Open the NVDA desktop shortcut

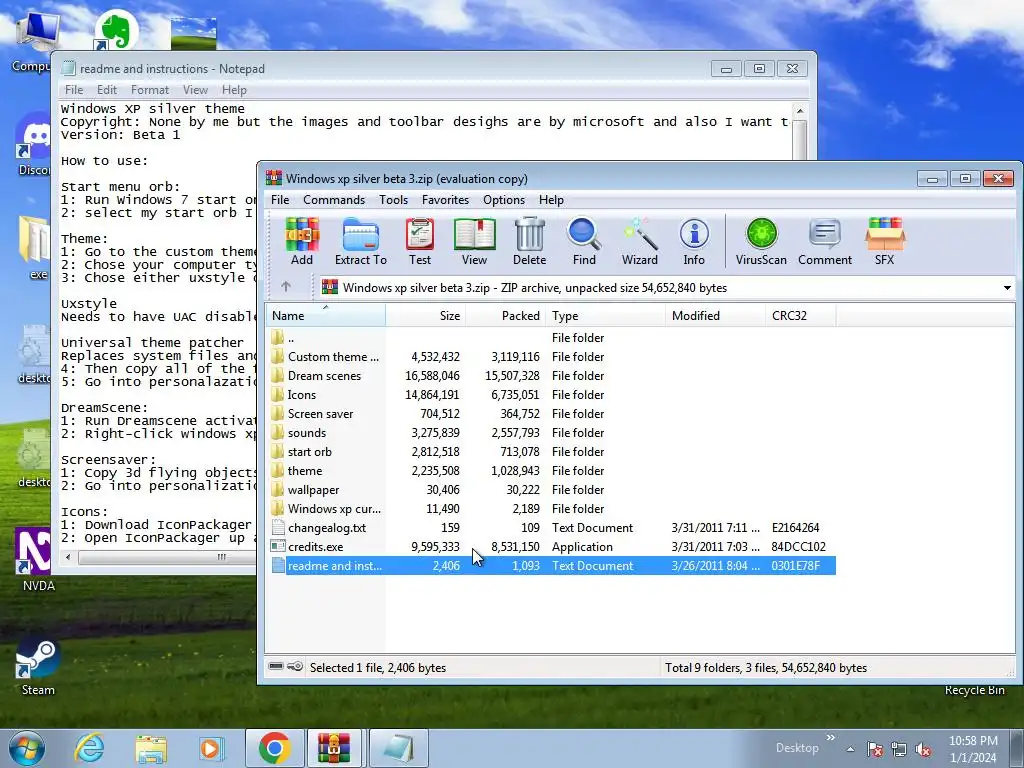click(36, 560)
